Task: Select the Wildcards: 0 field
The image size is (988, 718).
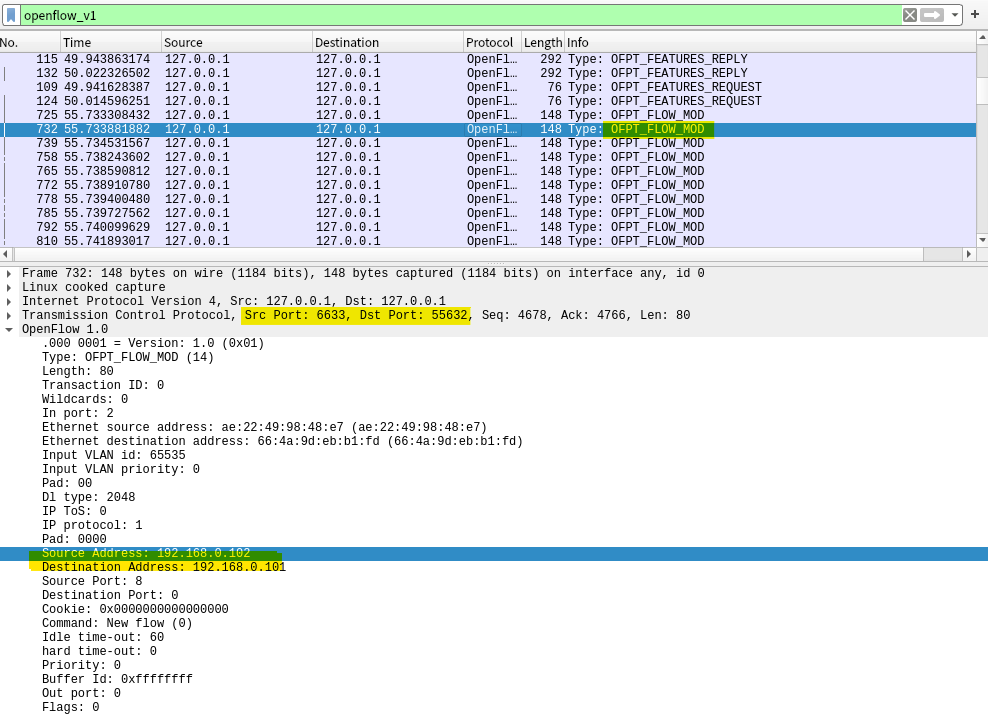Action: pos(84,399)
